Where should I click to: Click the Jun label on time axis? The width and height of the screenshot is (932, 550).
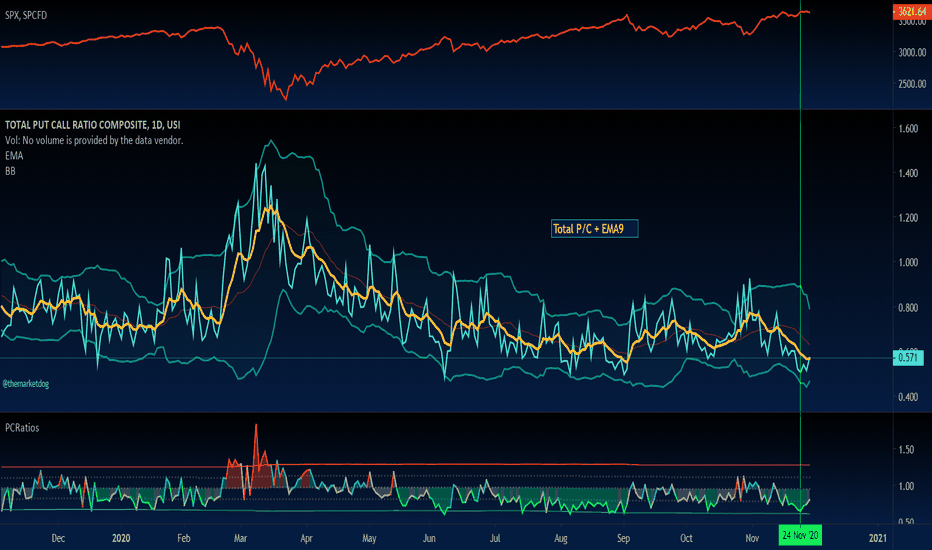(x=429, y=539)
